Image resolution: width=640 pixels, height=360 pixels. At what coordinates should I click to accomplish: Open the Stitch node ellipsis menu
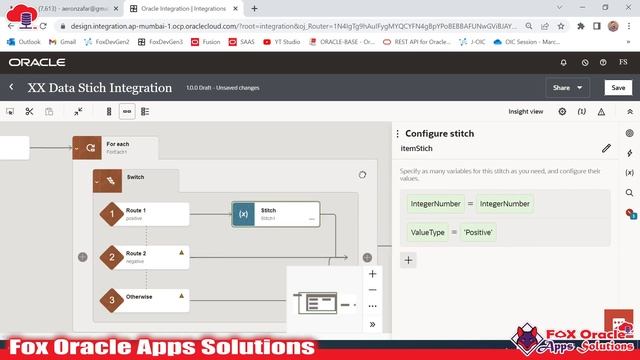tap(312, 219)
